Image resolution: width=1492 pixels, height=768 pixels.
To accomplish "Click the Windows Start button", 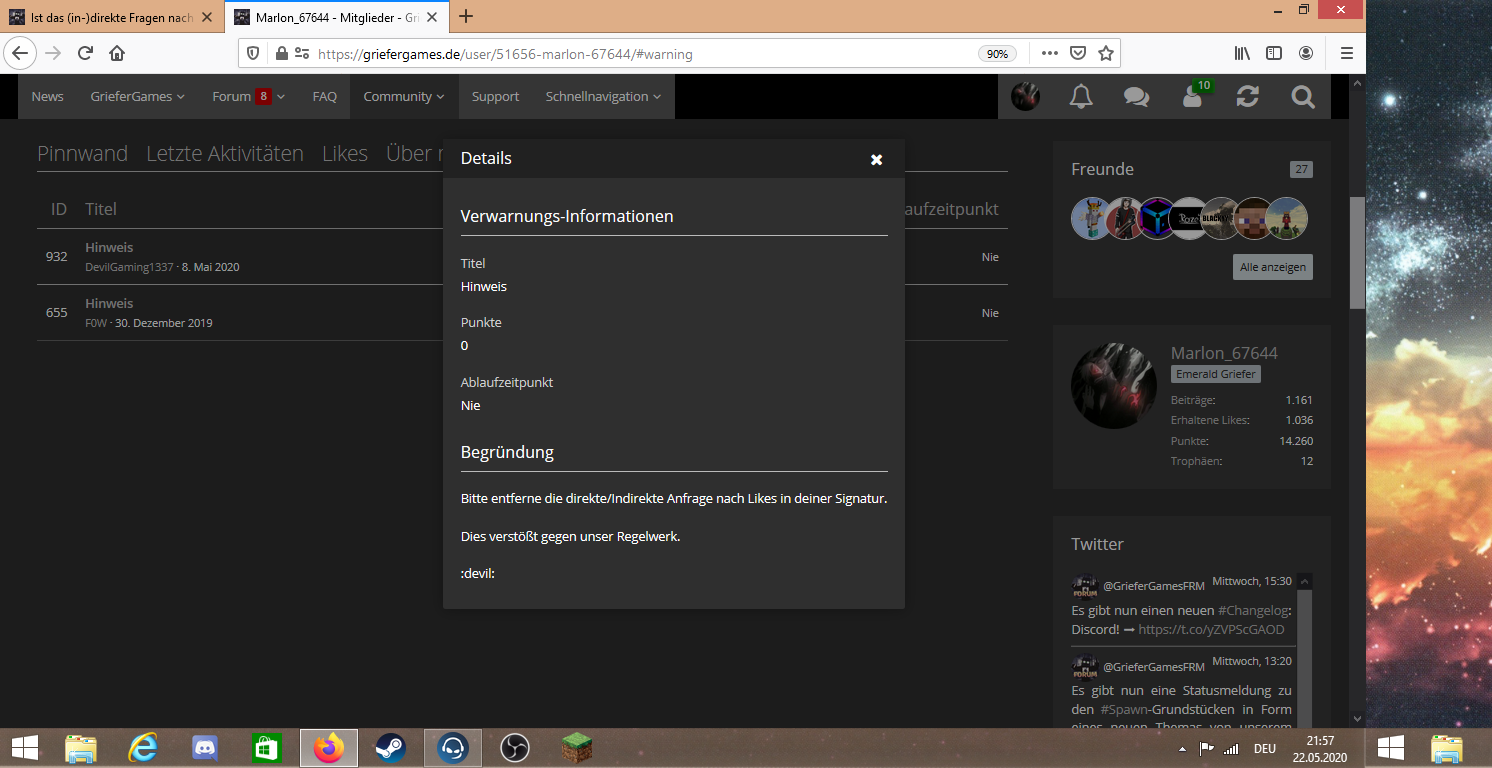I will (x=25, y=747).
